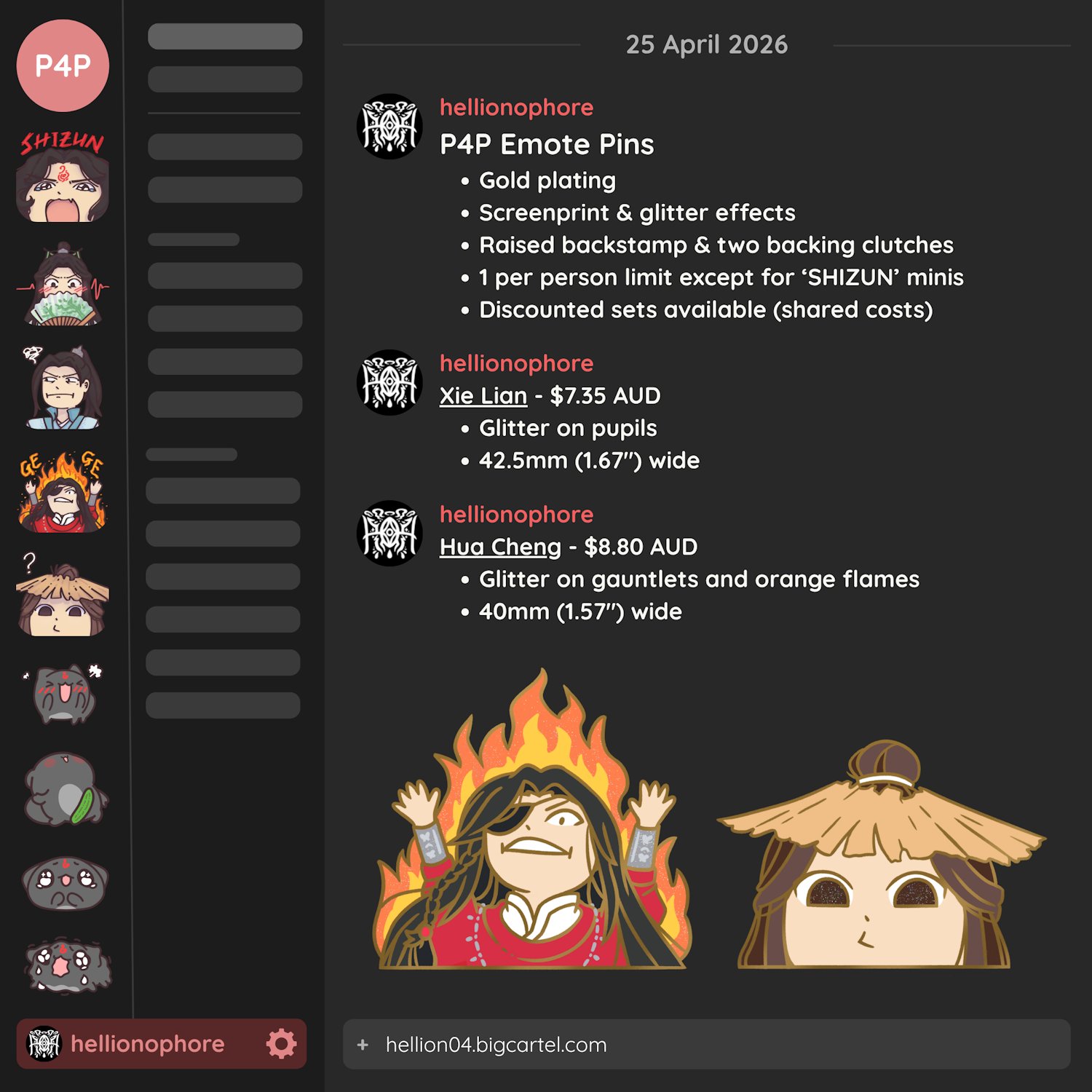Select the gray creature holding cucumber icon
The height and width of the screenshot is (1092, 1092).
coord(66,788)
